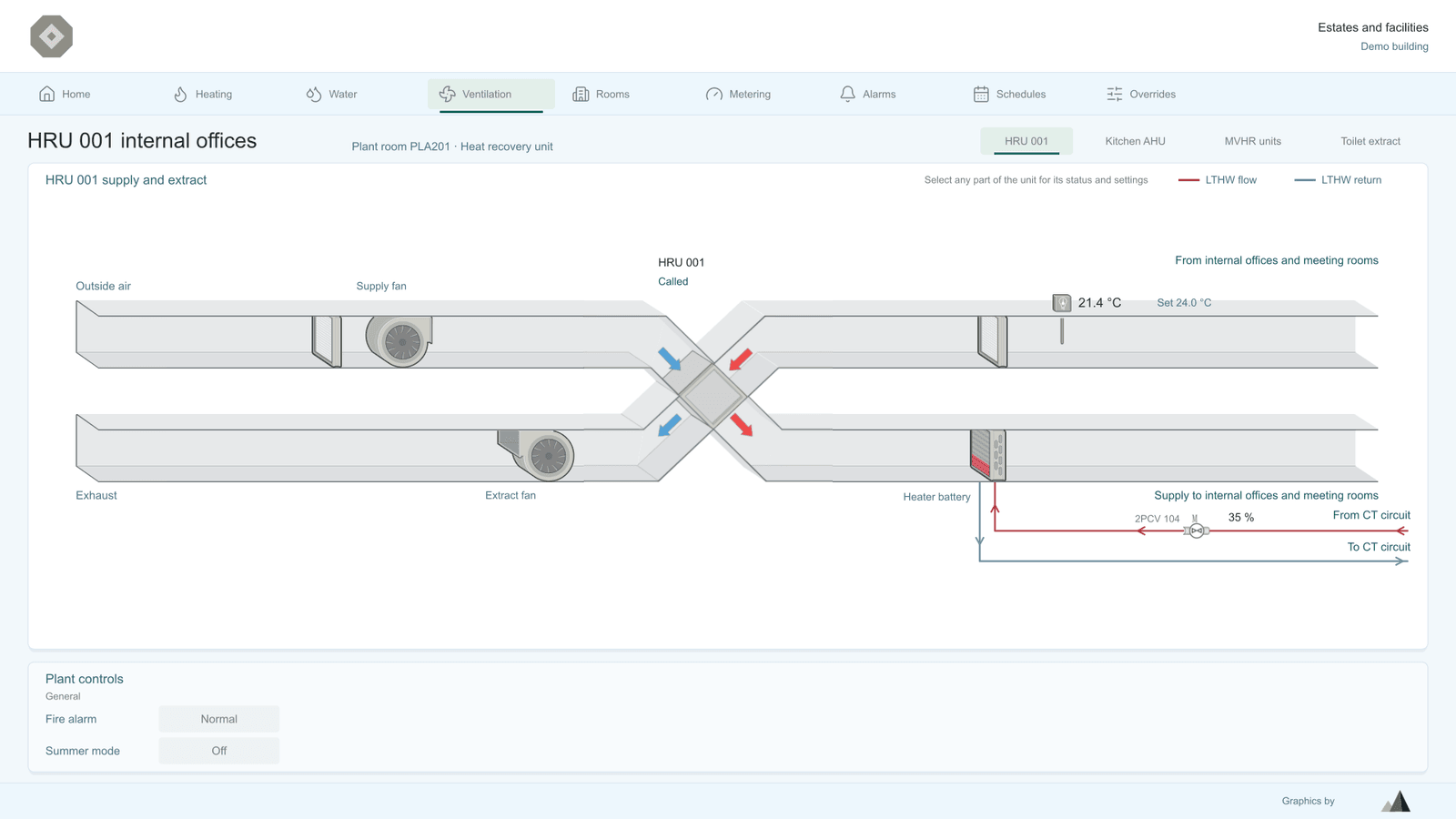
Task: Click the To CT circuit label
Action: click(1379, 547)
